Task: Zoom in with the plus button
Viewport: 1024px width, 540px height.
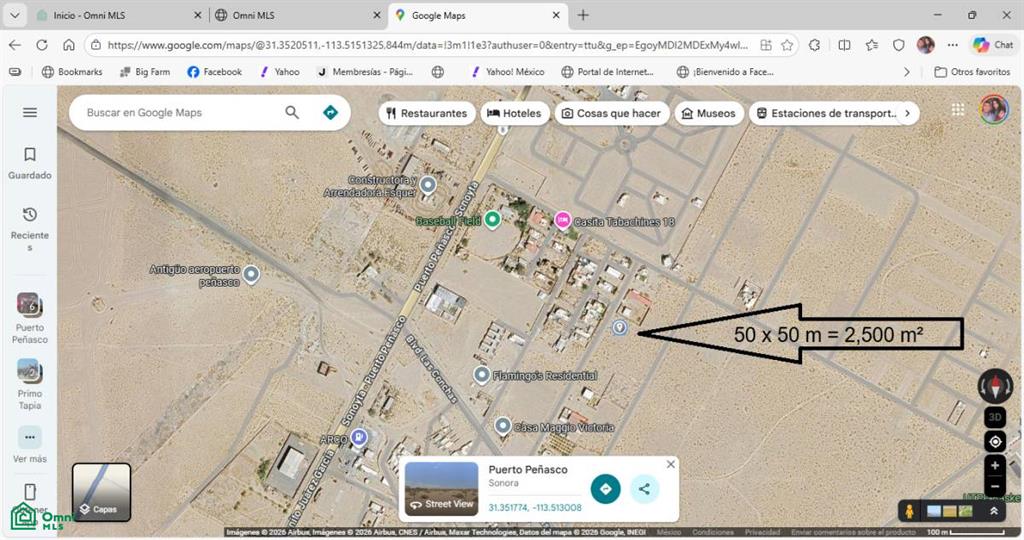Action: coord(995,466)
